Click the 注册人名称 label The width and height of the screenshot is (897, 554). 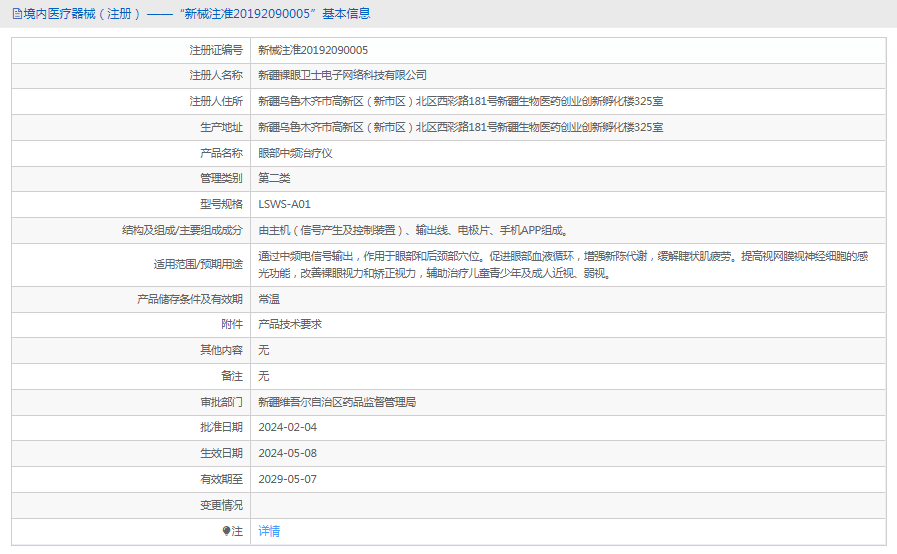point(216,76)
